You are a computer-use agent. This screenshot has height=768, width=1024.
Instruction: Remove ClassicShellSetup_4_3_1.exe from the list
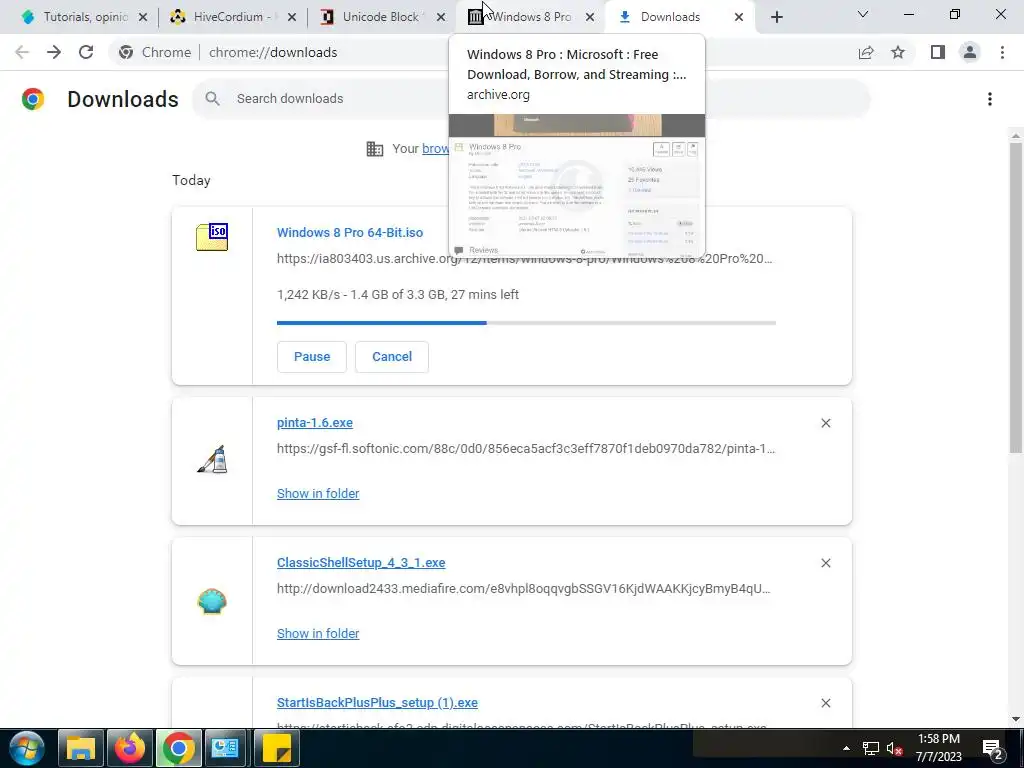[825, 563]
